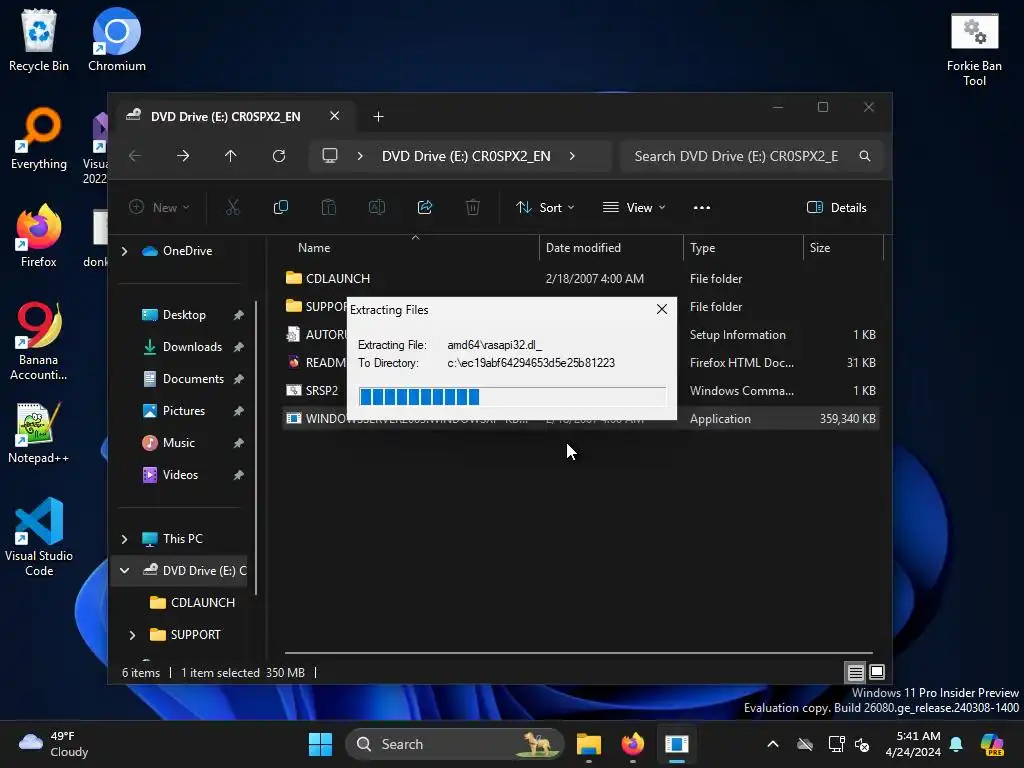
Task: Launch Notepad++ from the desktop
Action: click(x=39, y=432)
